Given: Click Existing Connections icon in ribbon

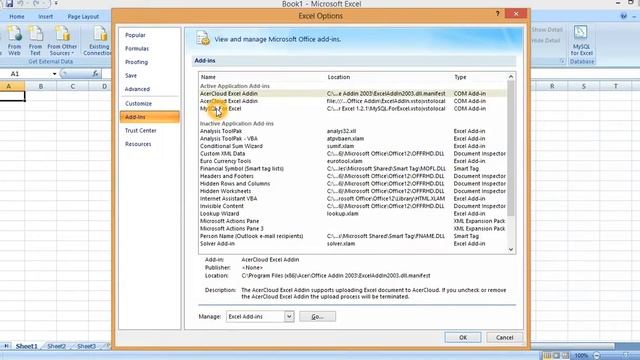Looking at the screenshot, I should [x=98, y=40].
